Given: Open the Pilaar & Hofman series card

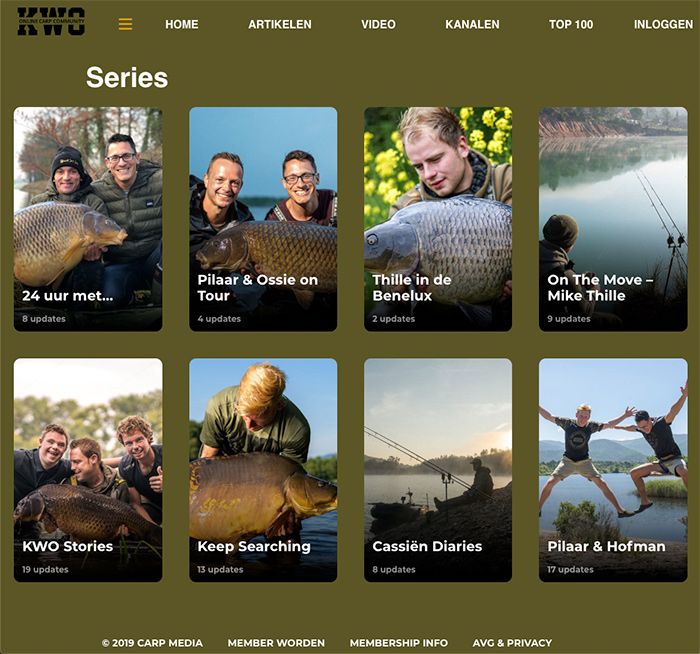Looking at the screenshot, I should [613, 470].
